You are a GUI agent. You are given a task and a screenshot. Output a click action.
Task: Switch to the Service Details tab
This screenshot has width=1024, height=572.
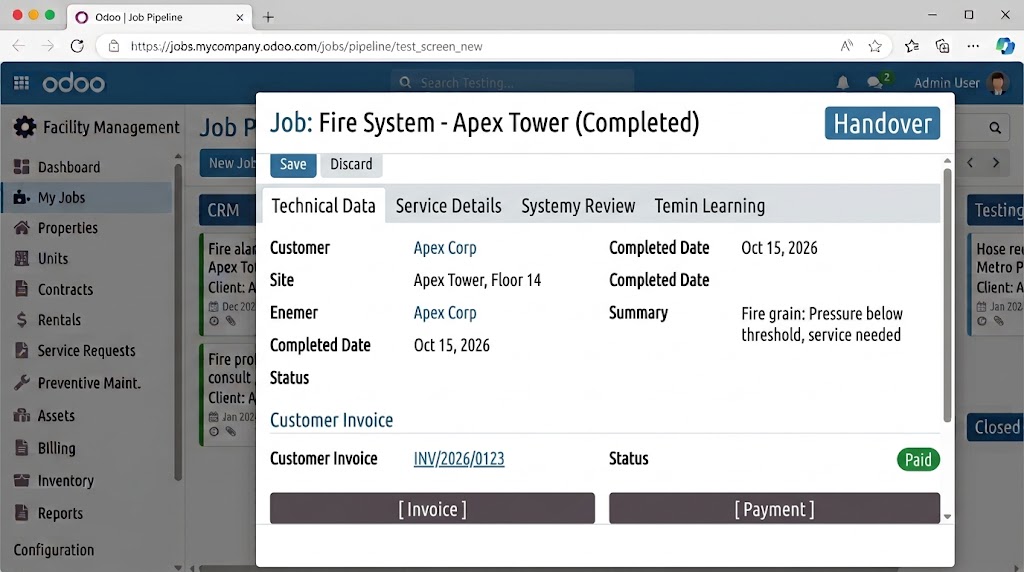(448, 206)
